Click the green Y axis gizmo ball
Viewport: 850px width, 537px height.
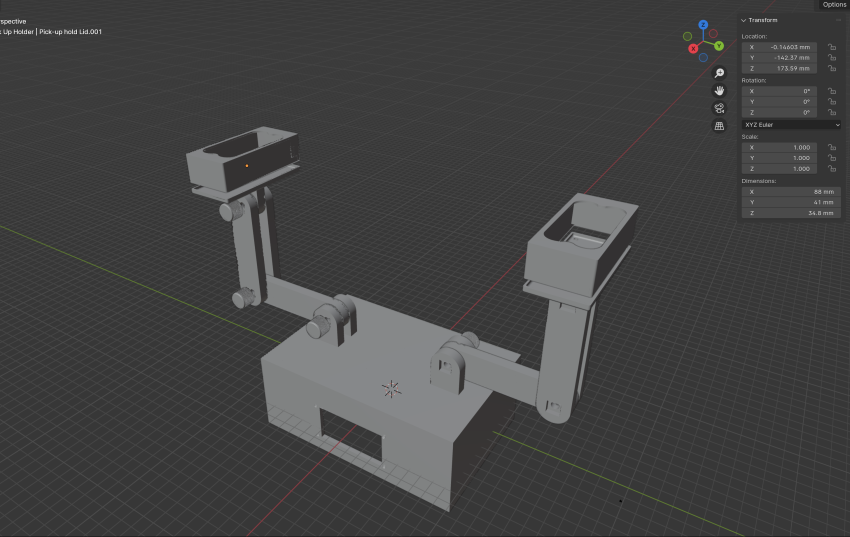(719, 46)
